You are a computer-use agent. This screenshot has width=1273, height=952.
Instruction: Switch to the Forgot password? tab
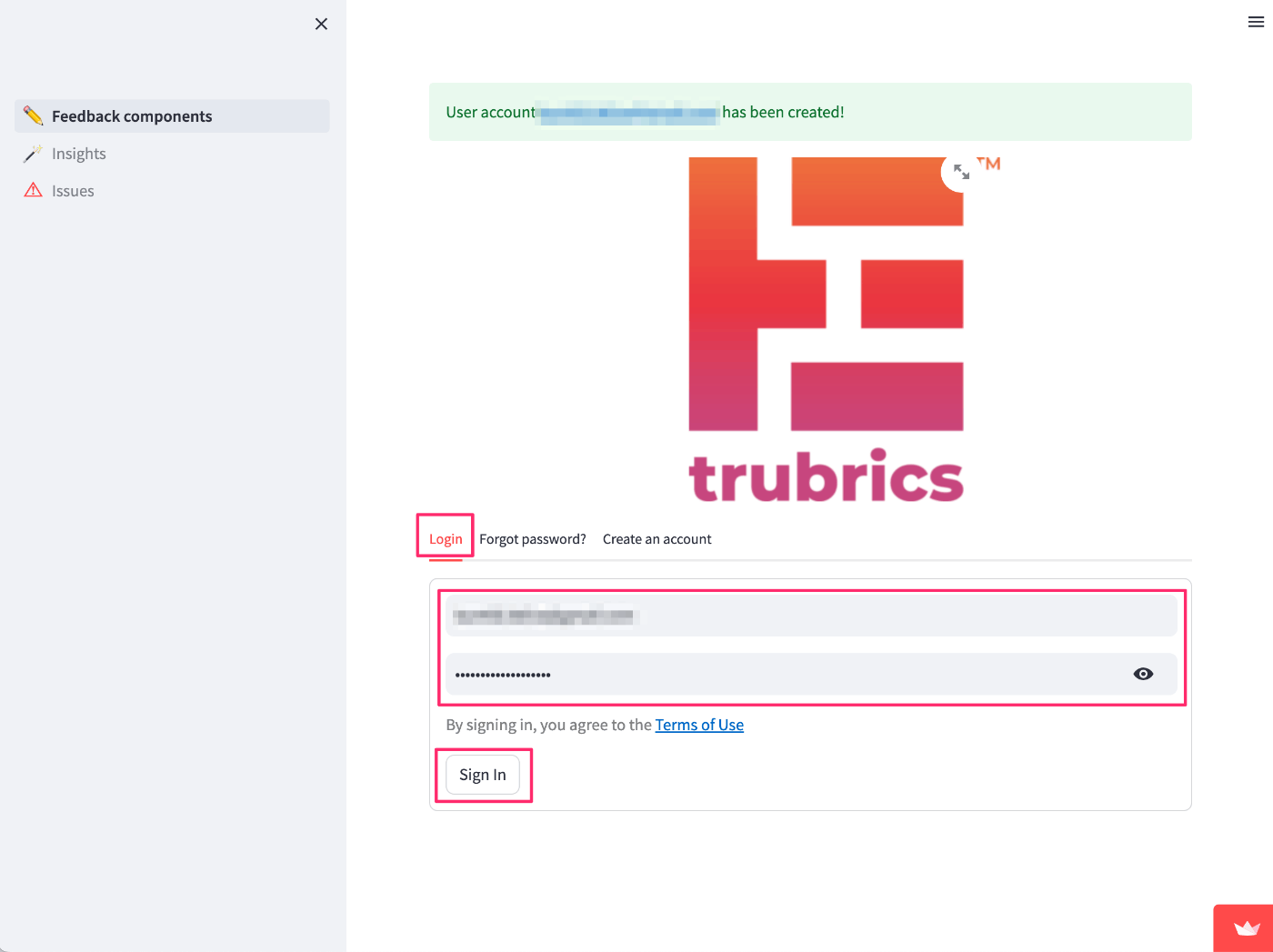533,539
